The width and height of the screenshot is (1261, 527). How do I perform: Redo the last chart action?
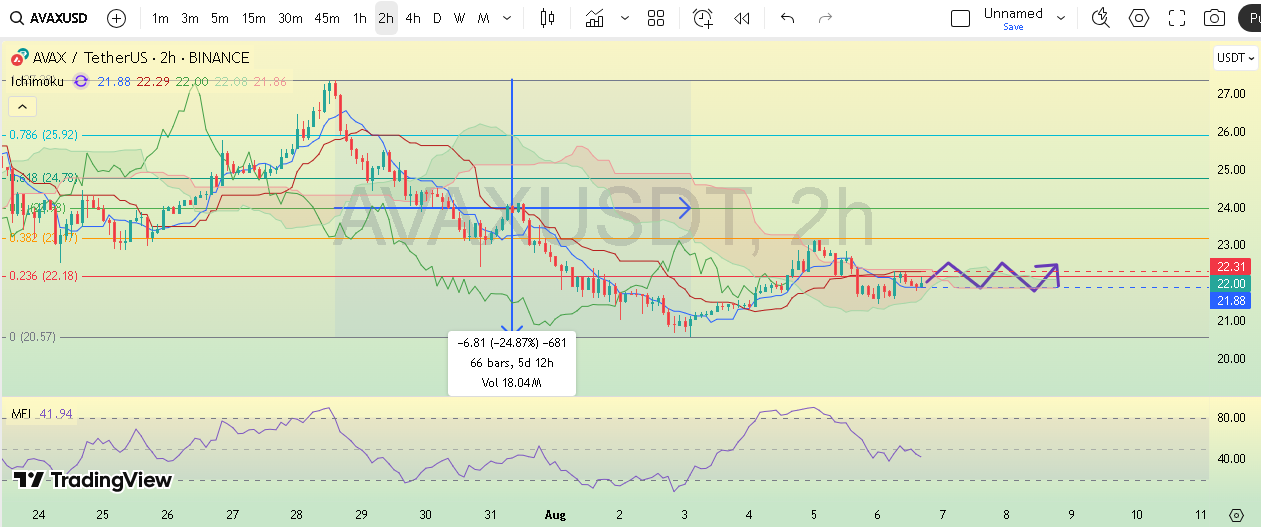825,18
